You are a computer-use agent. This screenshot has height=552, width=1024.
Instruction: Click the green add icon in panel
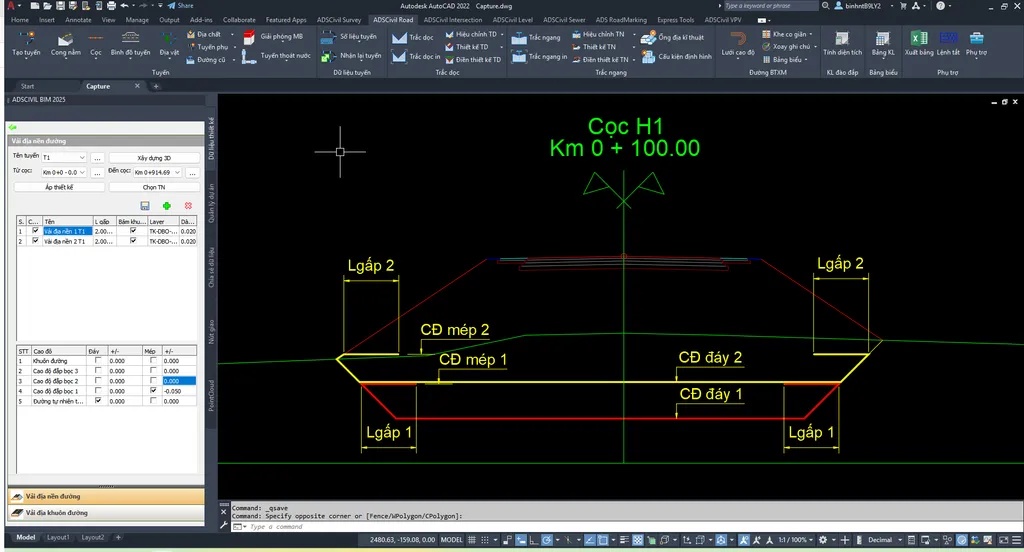coord(167,206)
